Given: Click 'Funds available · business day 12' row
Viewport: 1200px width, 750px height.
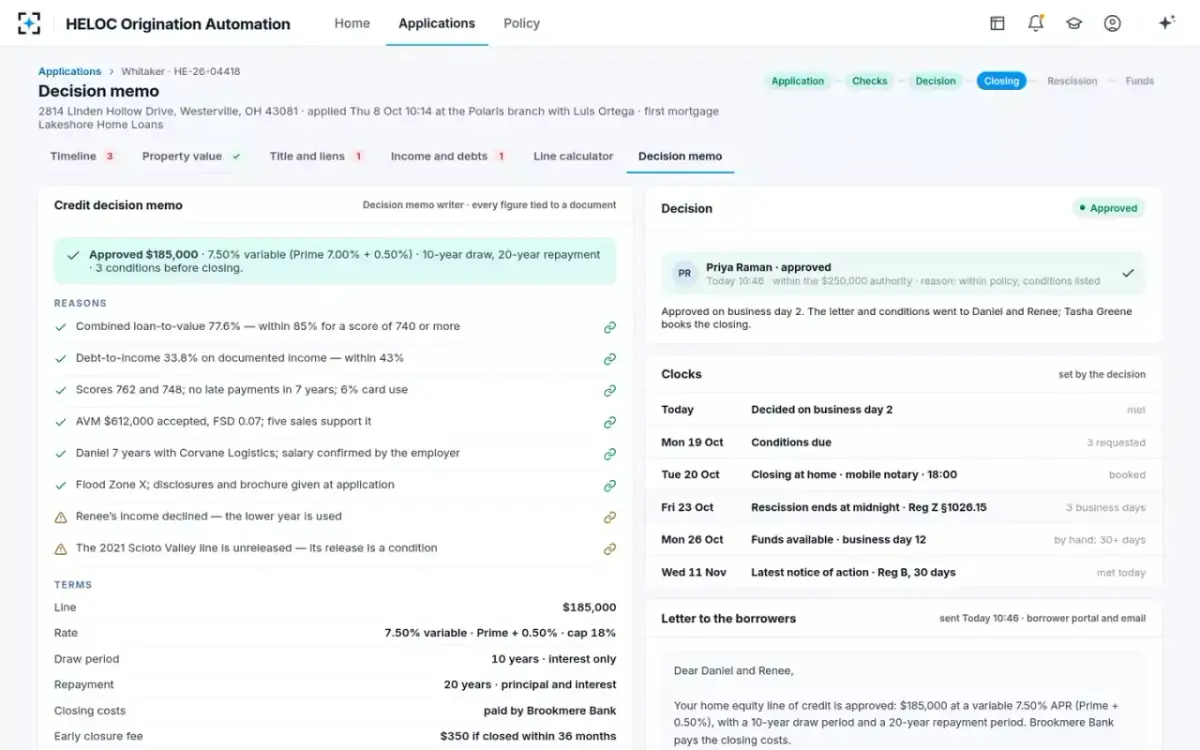Looking at the screenshot, I should pos(903,540).
